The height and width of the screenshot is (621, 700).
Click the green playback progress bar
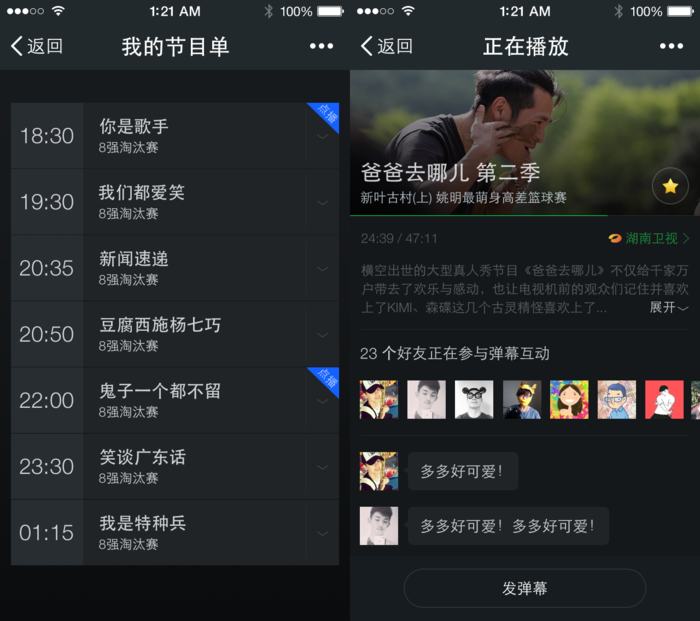click(x=479, y=215)
